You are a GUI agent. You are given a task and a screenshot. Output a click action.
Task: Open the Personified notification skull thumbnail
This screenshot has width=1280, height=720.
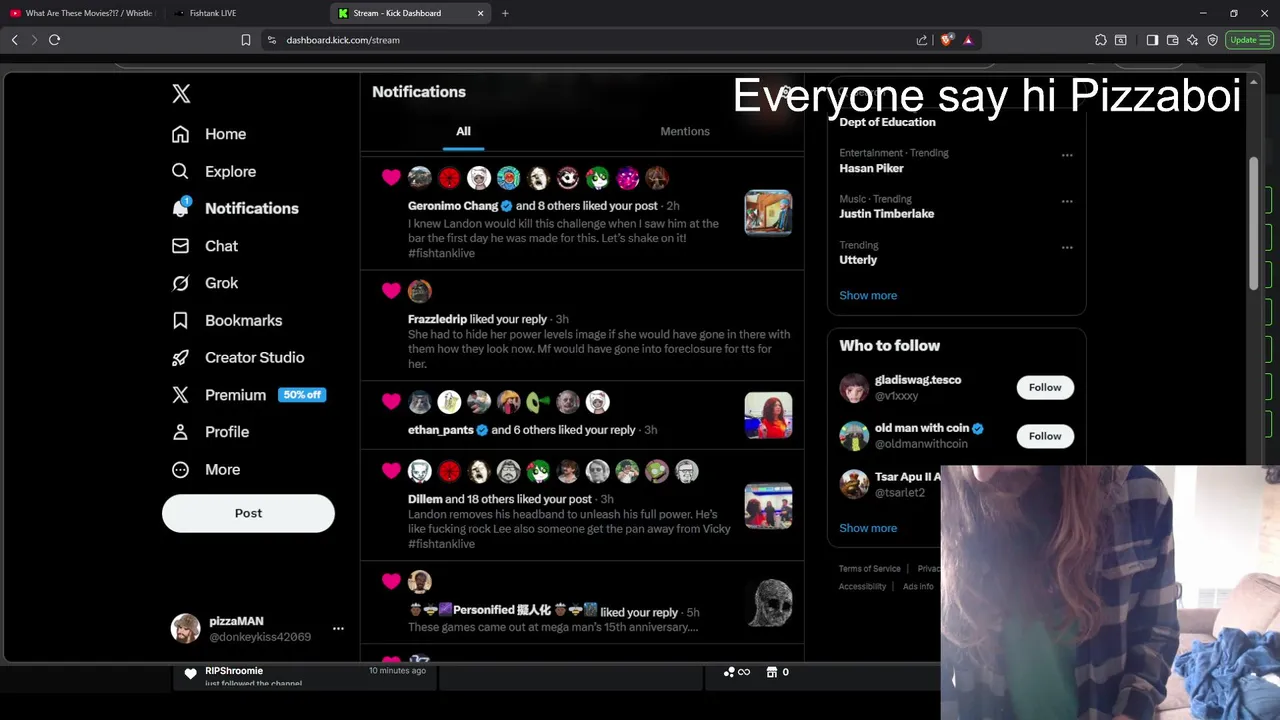[771, 603]
